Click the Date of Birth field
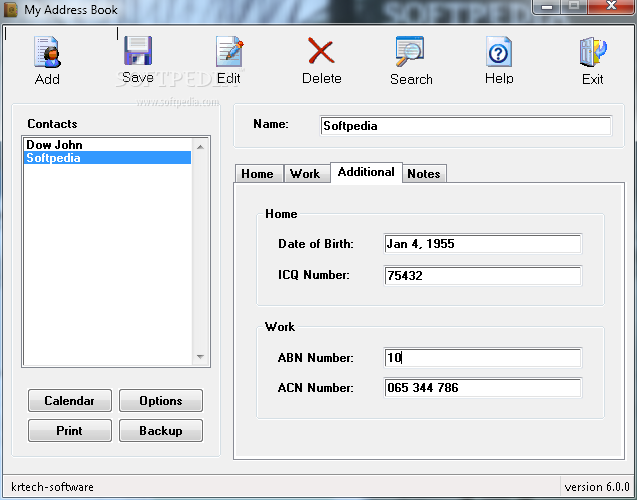 point(483,244)
